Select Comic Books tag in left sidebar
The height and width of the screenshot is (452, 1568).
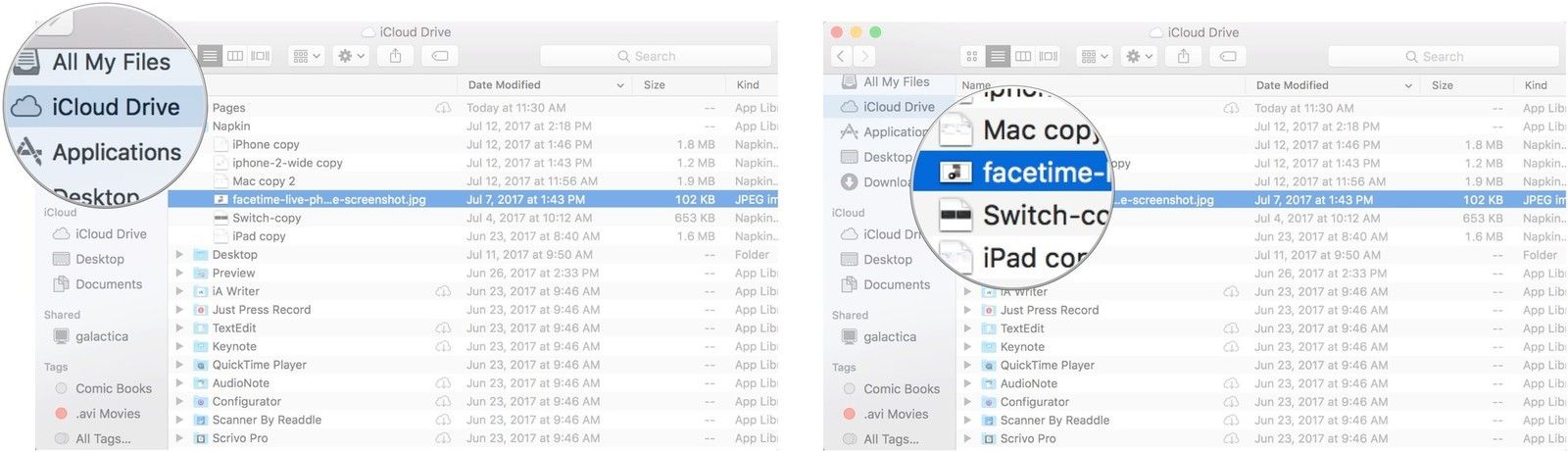coord(114,388)
